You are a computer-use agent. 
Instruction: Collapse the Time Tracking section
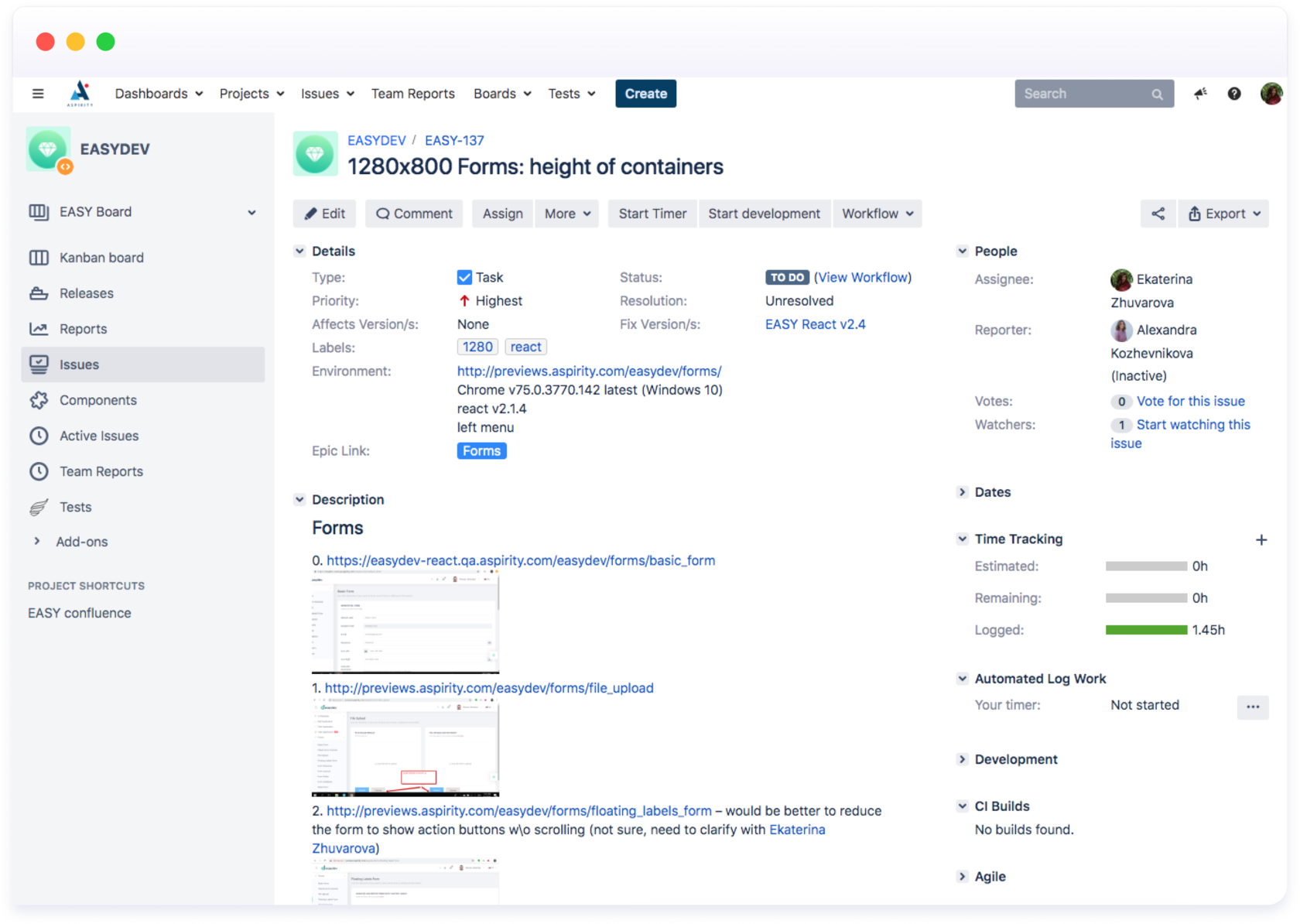tap(962, 539)
